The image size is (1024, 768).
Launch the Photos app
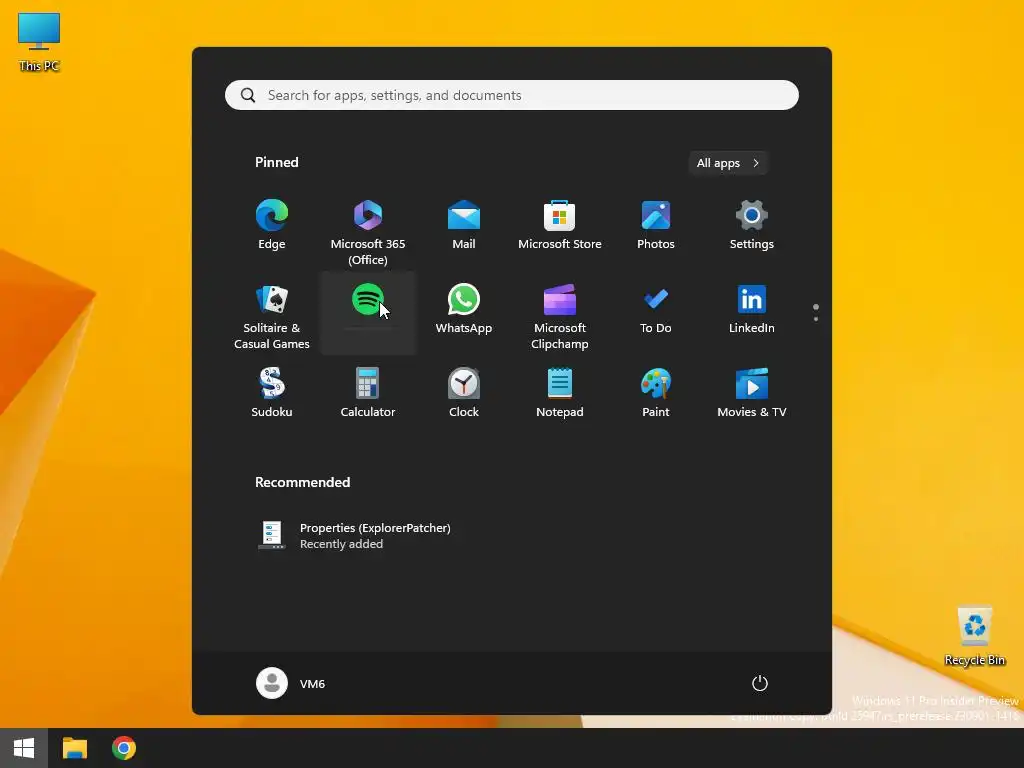[x=656, y=225]
